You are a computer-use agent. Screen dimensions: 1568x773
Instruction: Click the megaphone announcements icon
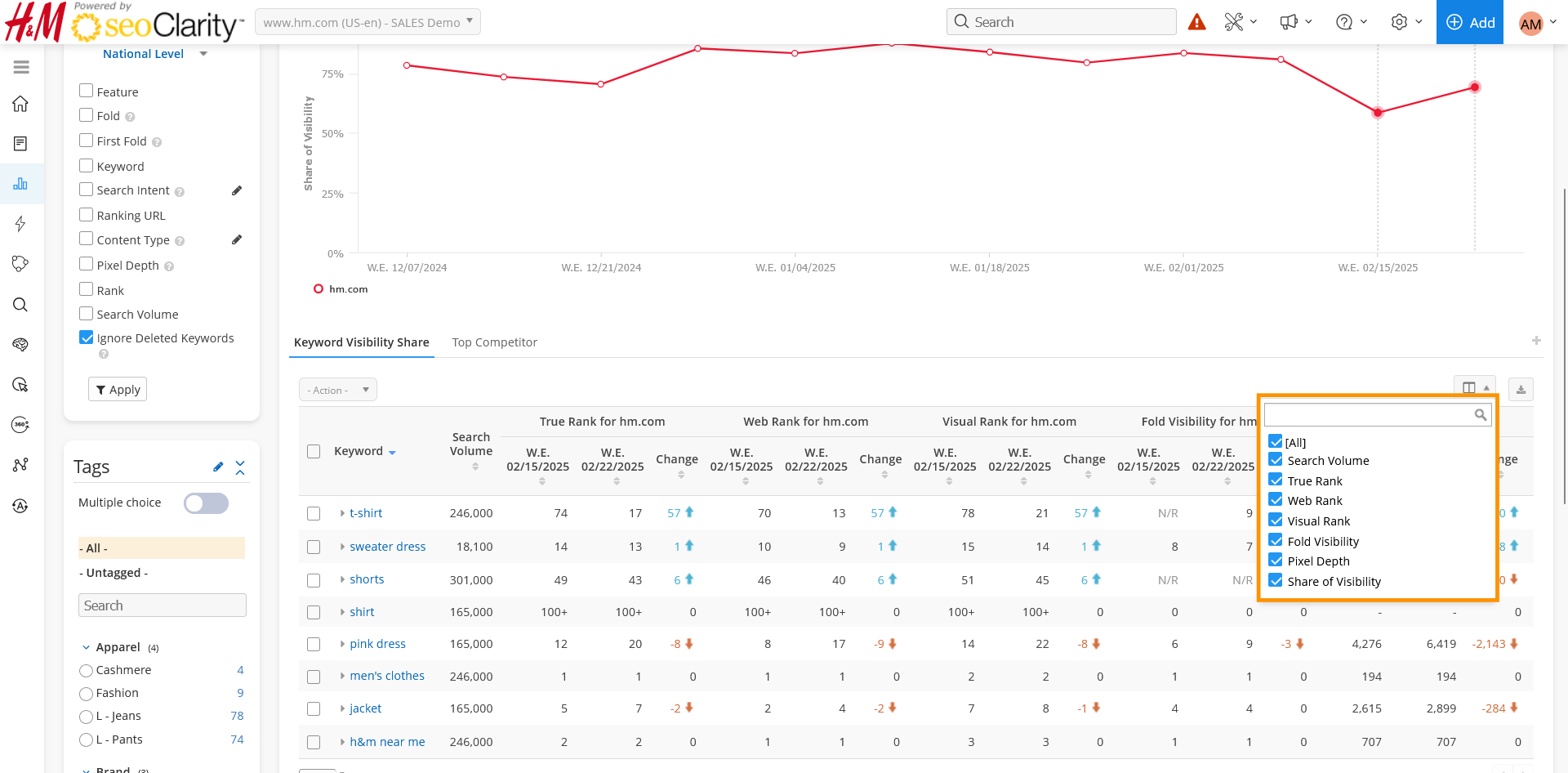pos(1294,22)
